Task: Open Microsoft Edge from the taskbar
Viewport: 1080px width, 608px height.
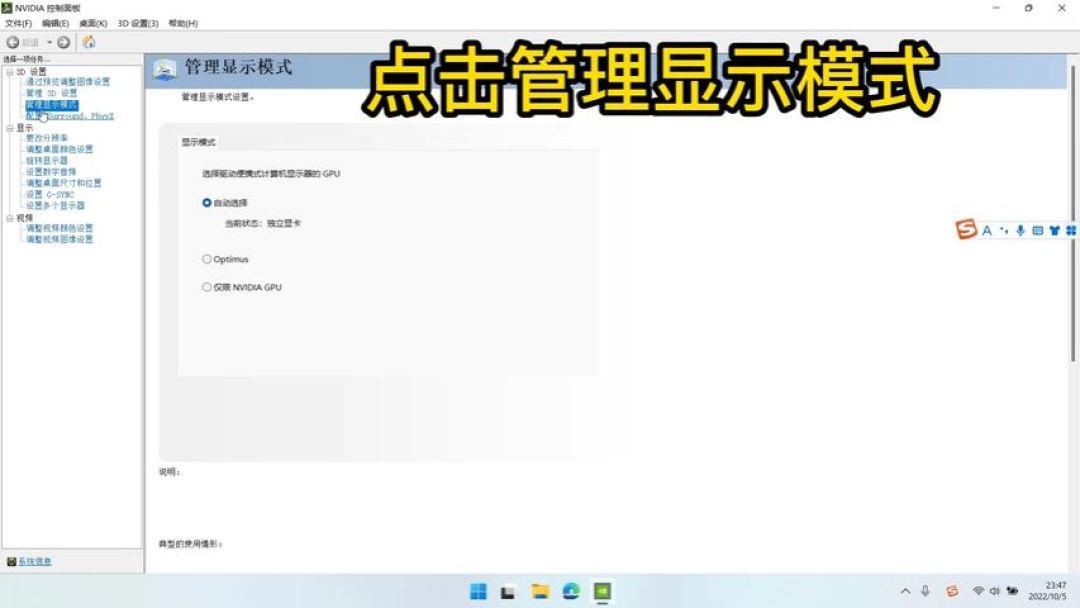Action: coord(571,591)
